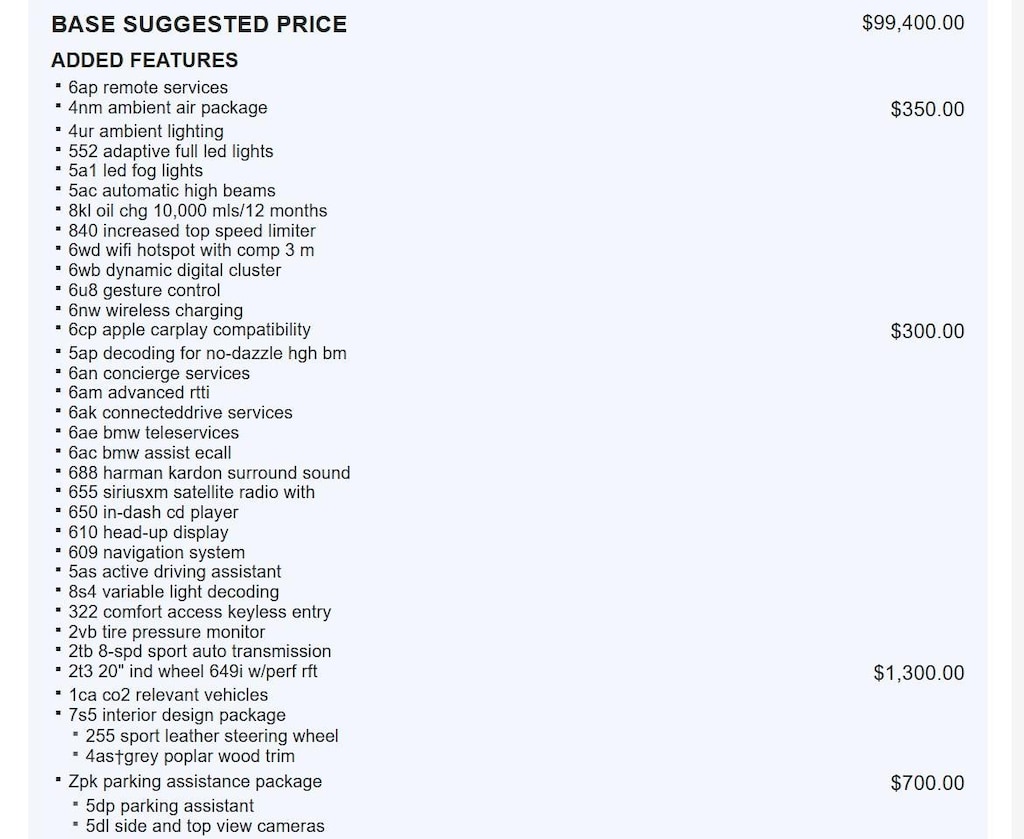Click the $300.00 price amount
The image size is (1024, 839).
point(927,331)
